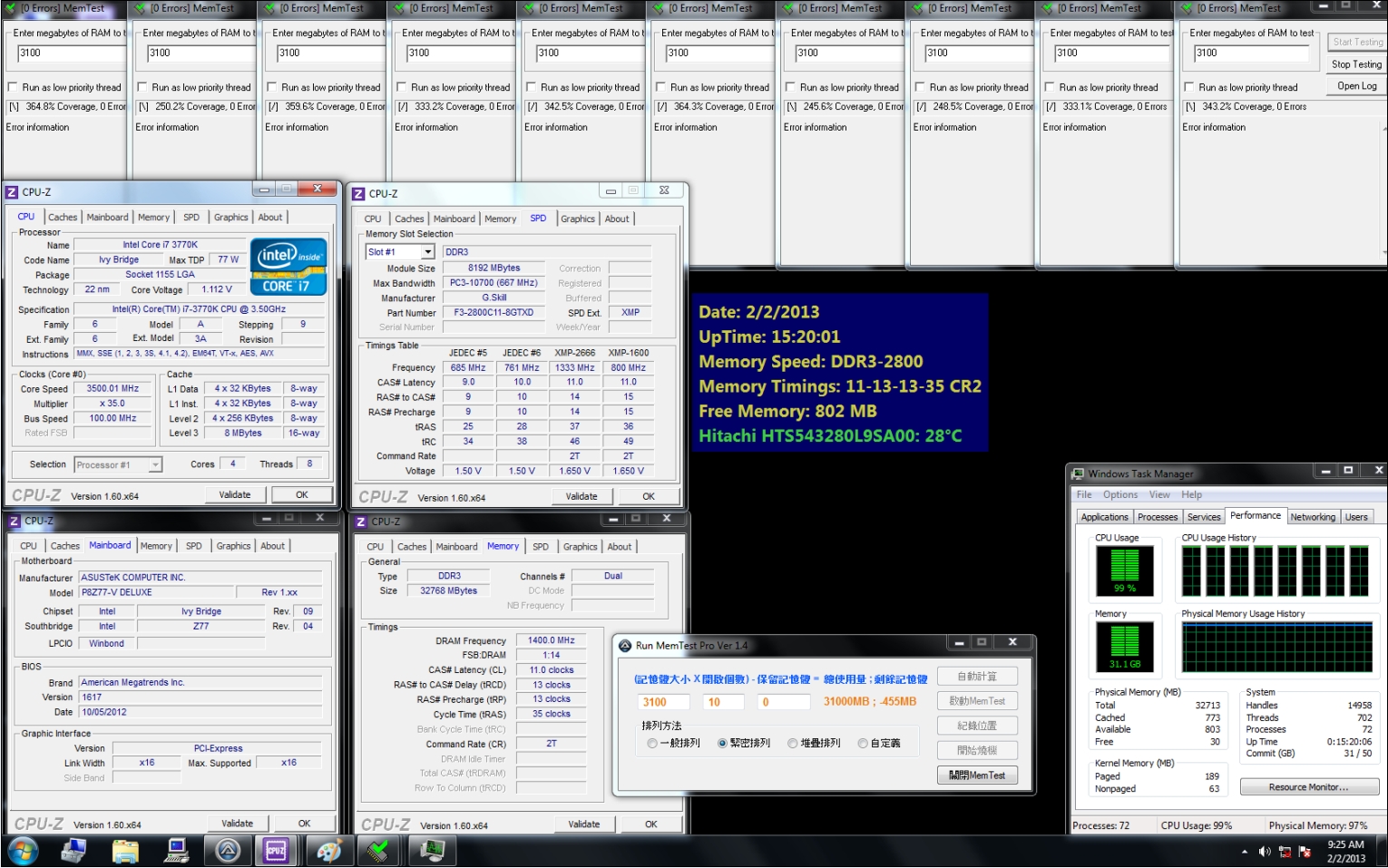This screenshot has height=868, width=1388.
Task: Show hidden tray icons arrow
Action: pos(1245,852)
